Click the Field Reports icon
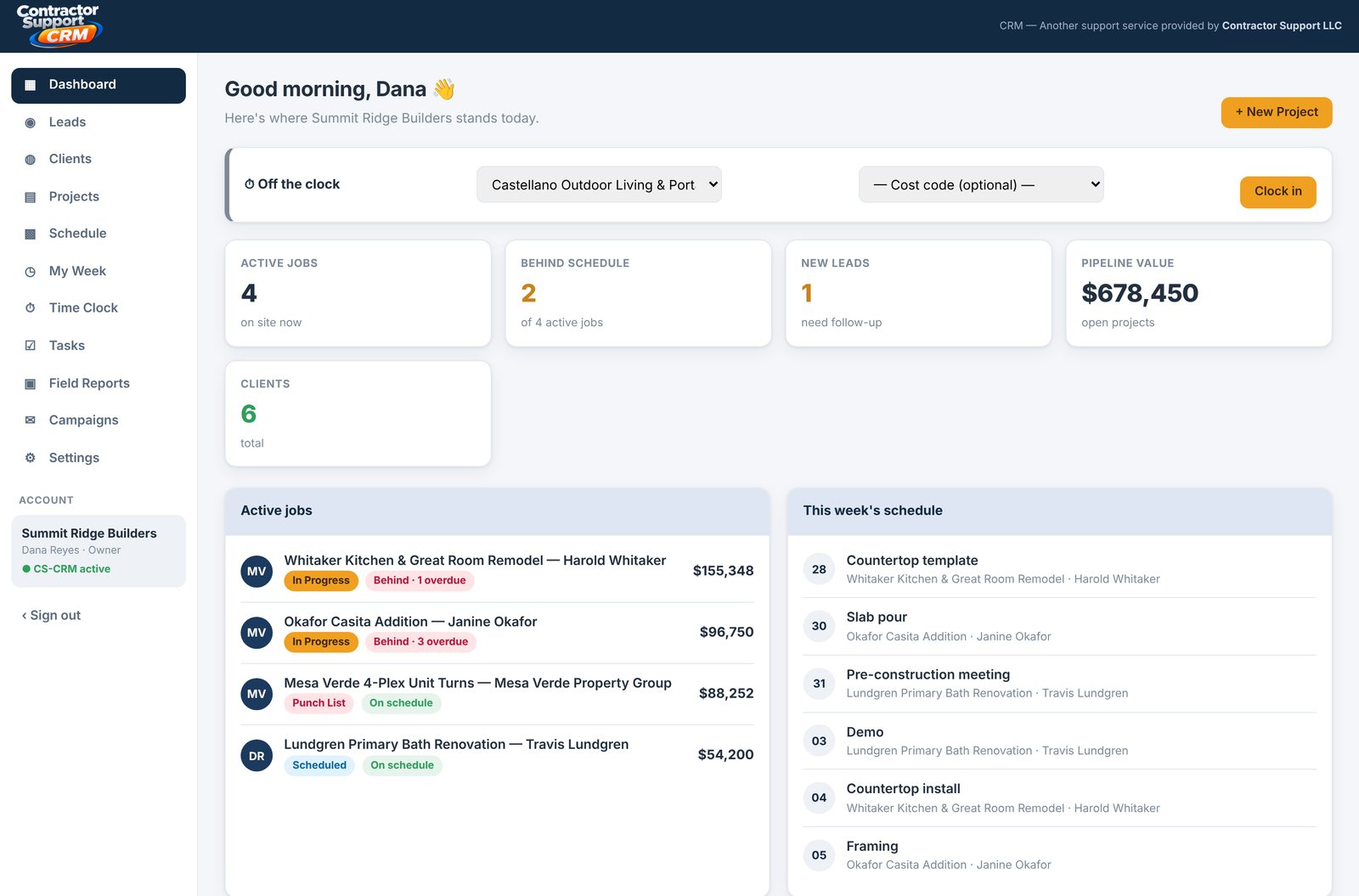 click(x=31, y=383)
